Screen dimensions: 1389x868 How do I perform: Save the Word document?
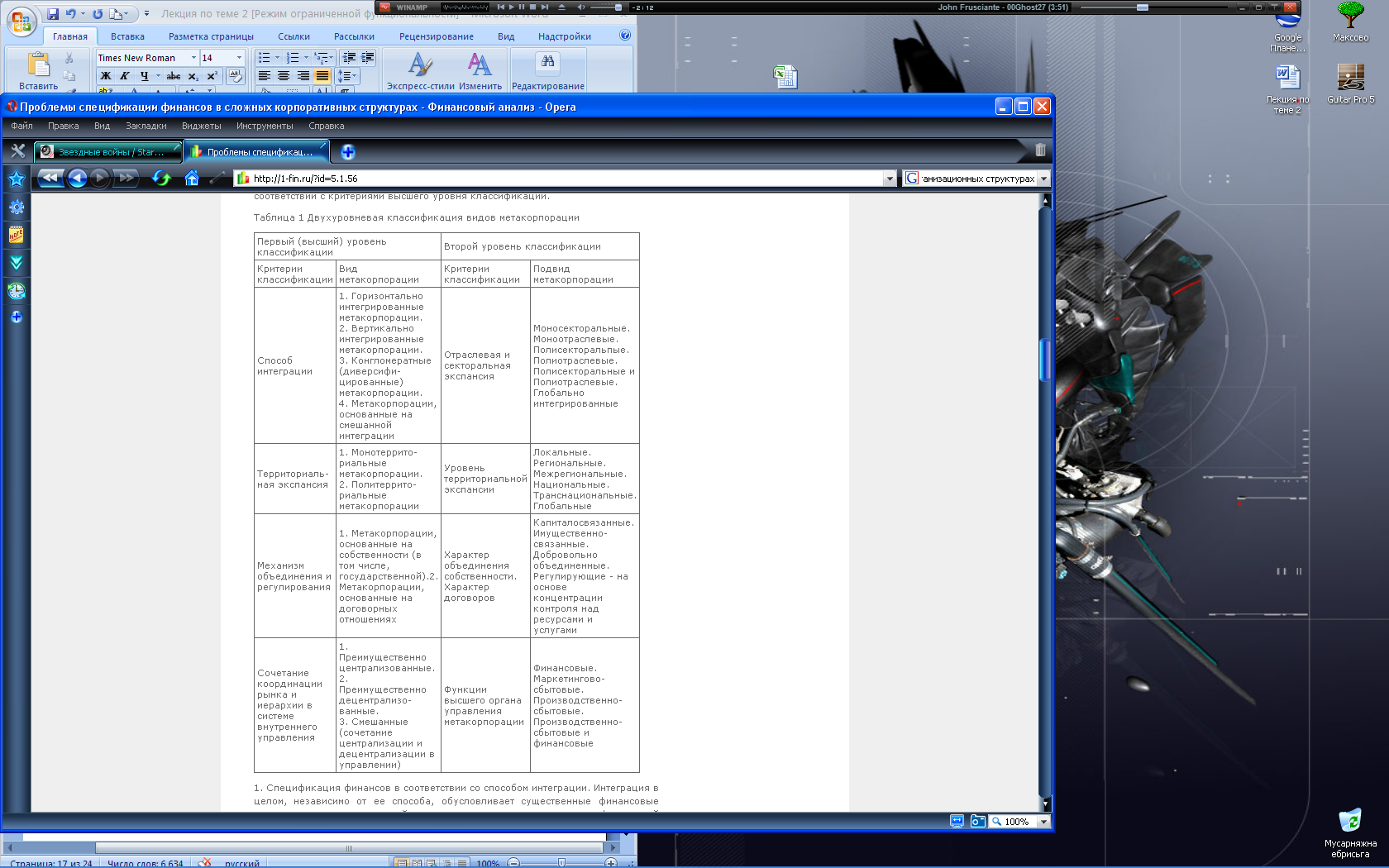click(x=53, y=14)
